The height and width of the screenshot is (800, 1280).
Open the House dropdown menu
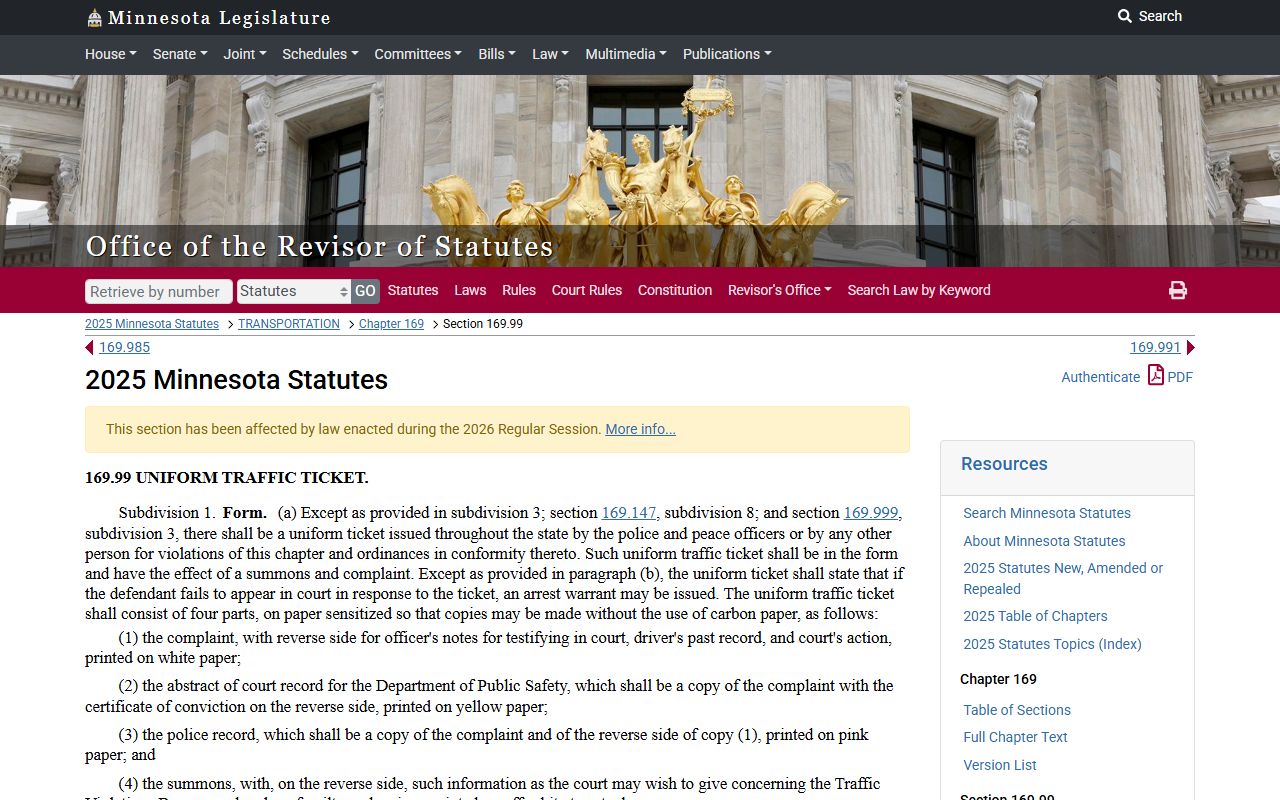110,54
